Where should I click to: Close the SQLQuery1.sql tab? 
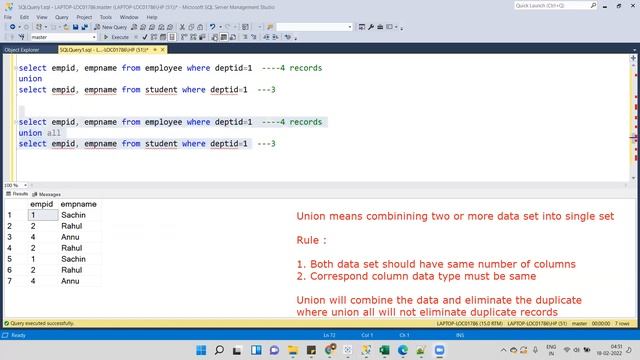162,49
